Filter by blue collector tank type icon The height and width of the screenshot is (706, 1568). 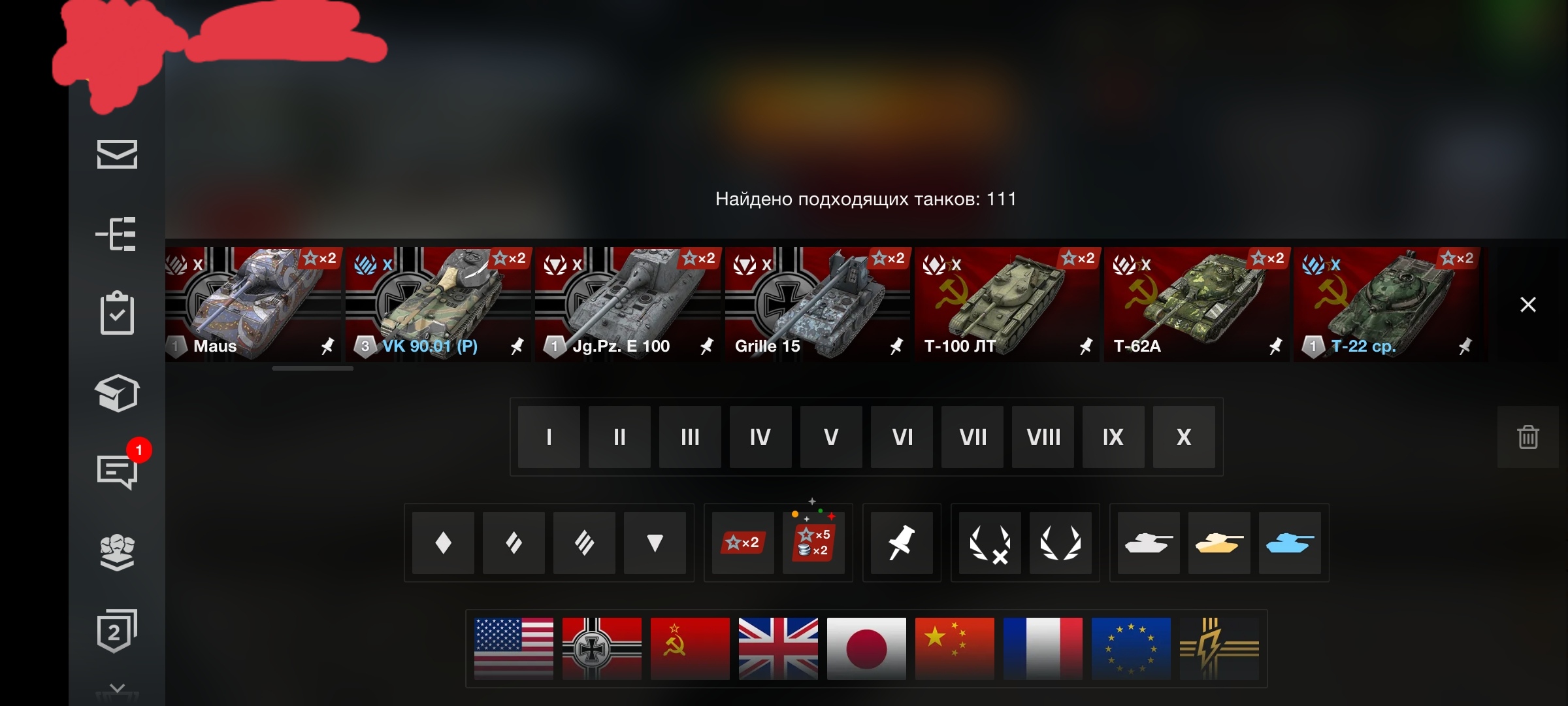click(1290, 543)
